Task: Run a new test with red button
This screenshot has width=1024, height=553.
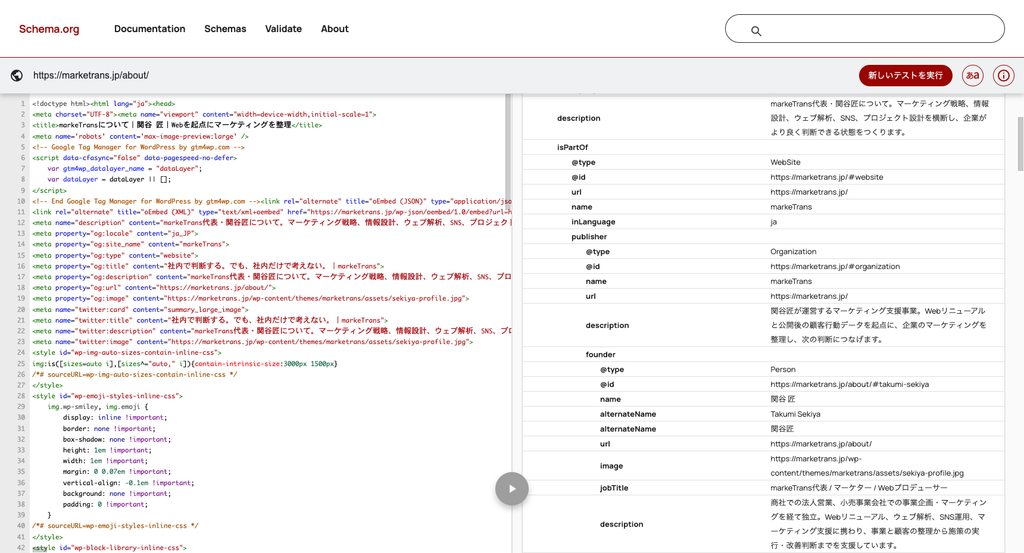Action: click(x=905, y=75)
